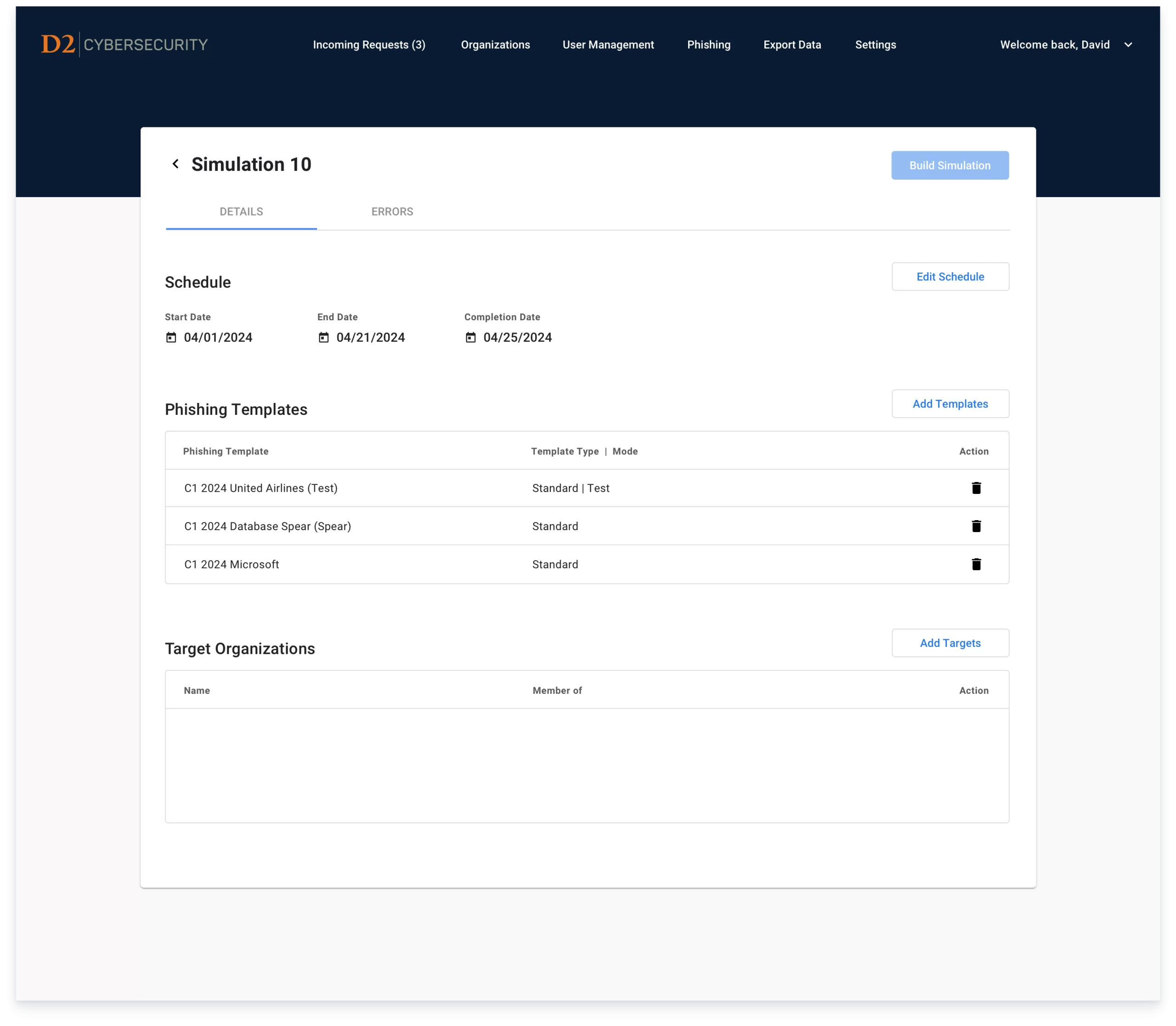The width and height of the screenshot is (1176, 1026).
Task: Click the D2 Cybersecurity logo
Action: pyautogui.click(x=124, y=45)
